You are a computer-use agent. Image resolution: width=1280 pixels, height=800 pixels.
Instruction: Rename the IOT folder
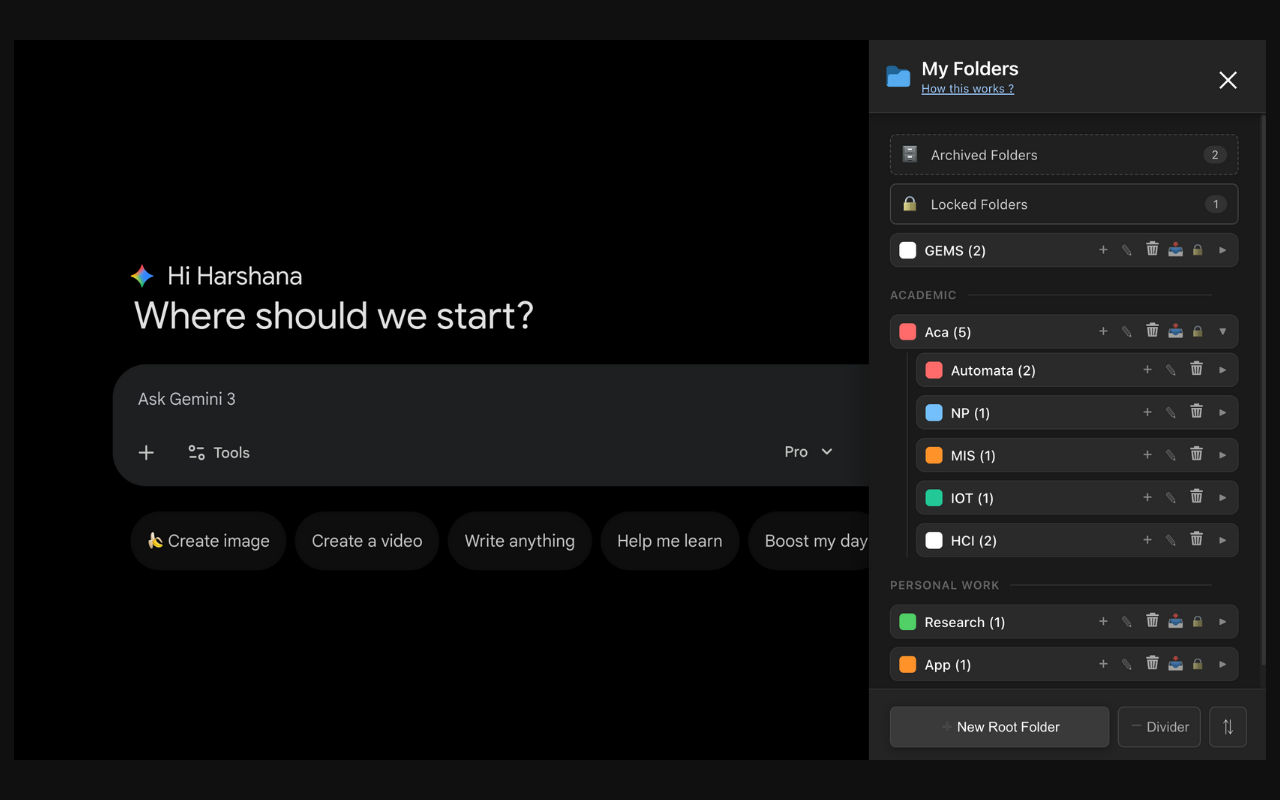pos(1171,497)
